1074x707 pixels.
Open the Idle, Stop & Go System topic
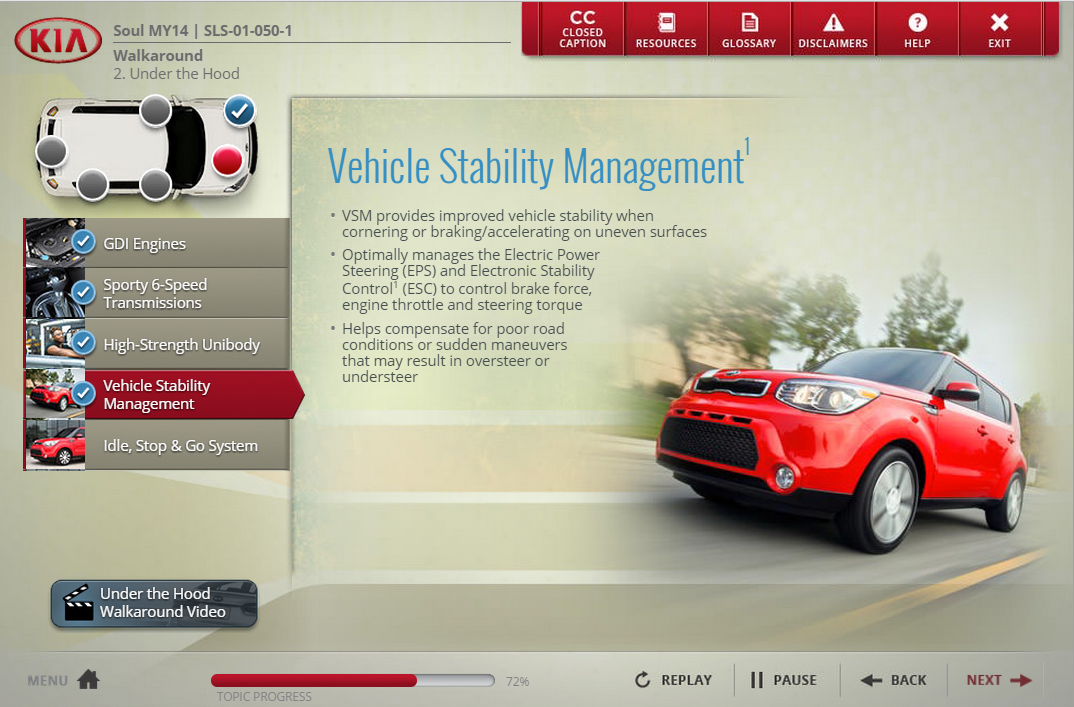(x=157, y=445)
